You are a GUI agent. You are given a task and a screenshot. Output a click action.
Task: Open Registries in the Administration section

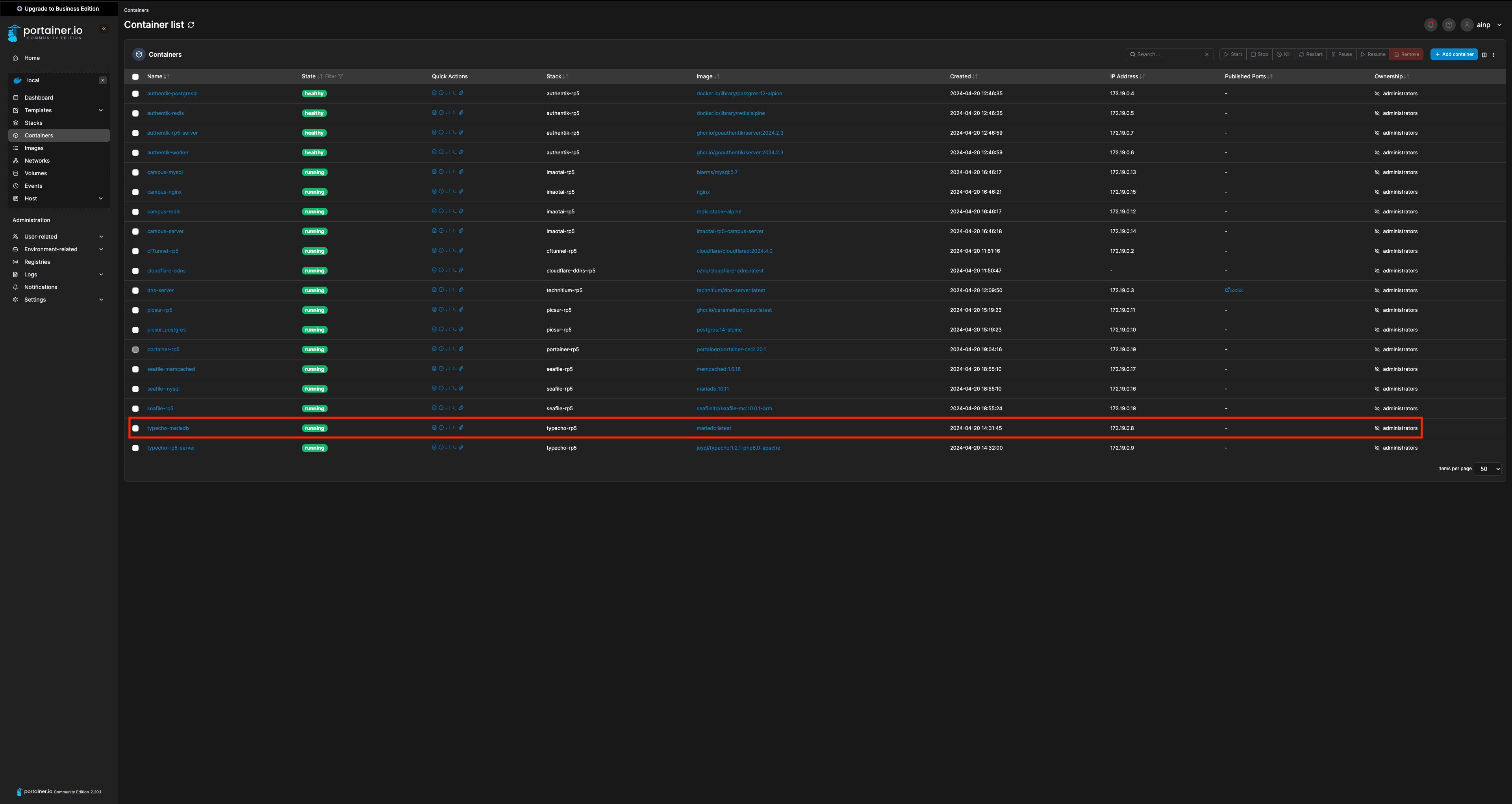pos(59,262)
